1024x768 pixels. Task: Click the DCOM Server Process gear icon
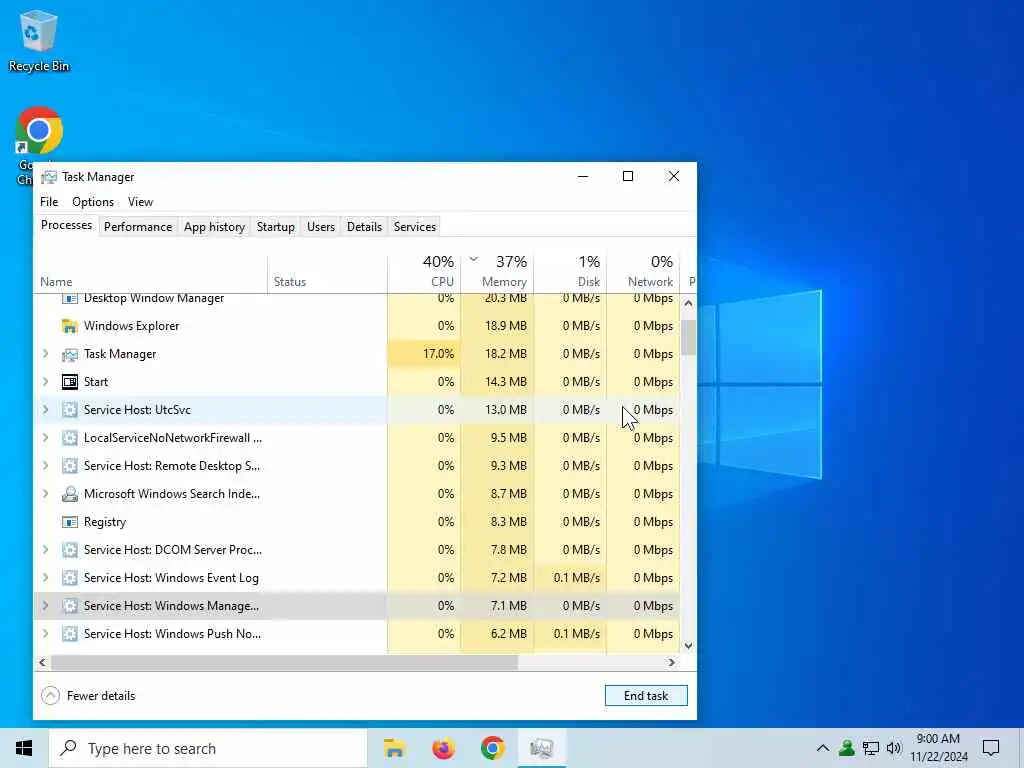pos(70,550)
